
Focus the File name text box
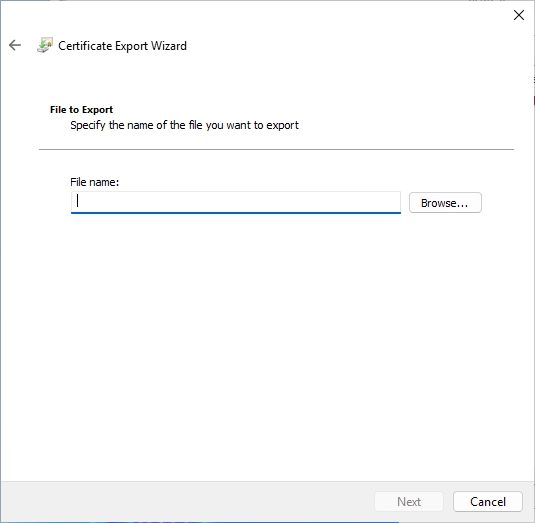point(236,202)
